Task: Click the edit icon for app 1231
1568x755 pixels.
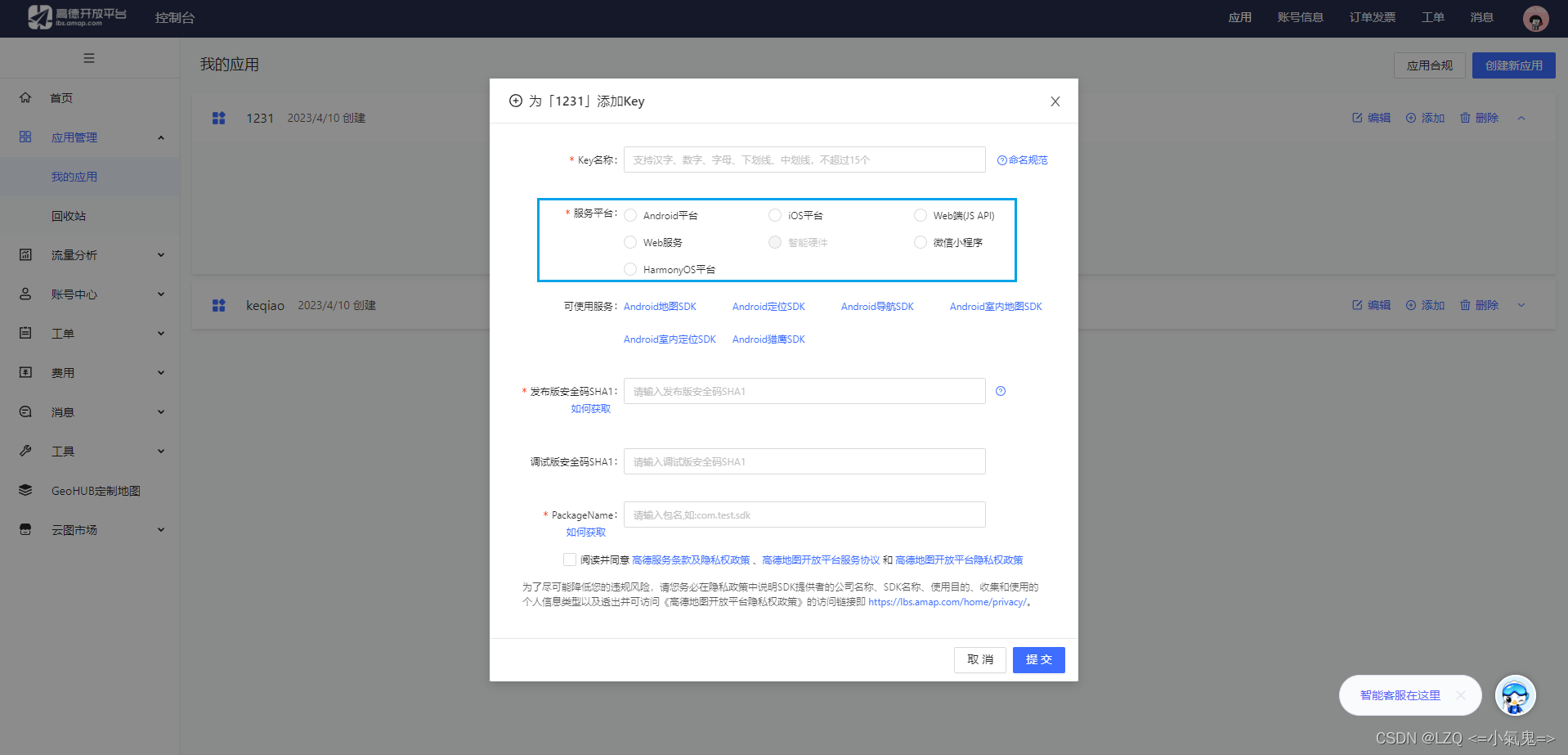Action: tap(1357, 118)
